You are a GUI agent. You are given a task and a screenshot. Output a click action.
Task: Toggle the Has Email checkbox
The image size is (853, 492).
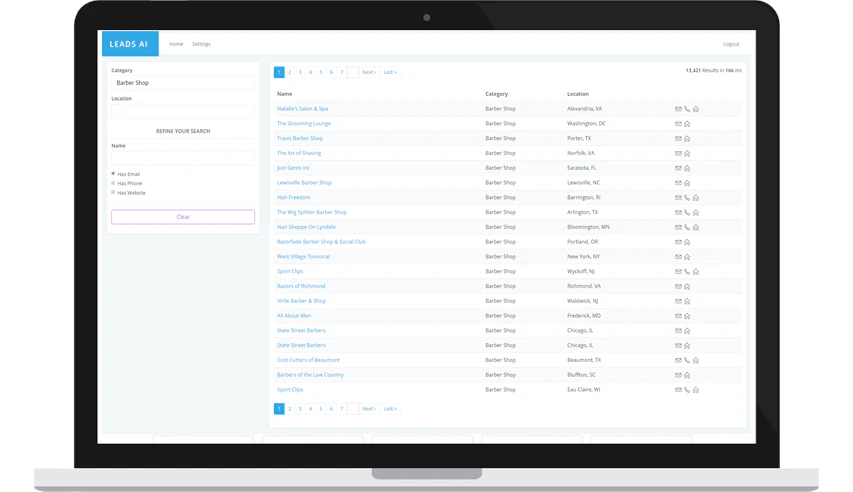pos(113,174)
